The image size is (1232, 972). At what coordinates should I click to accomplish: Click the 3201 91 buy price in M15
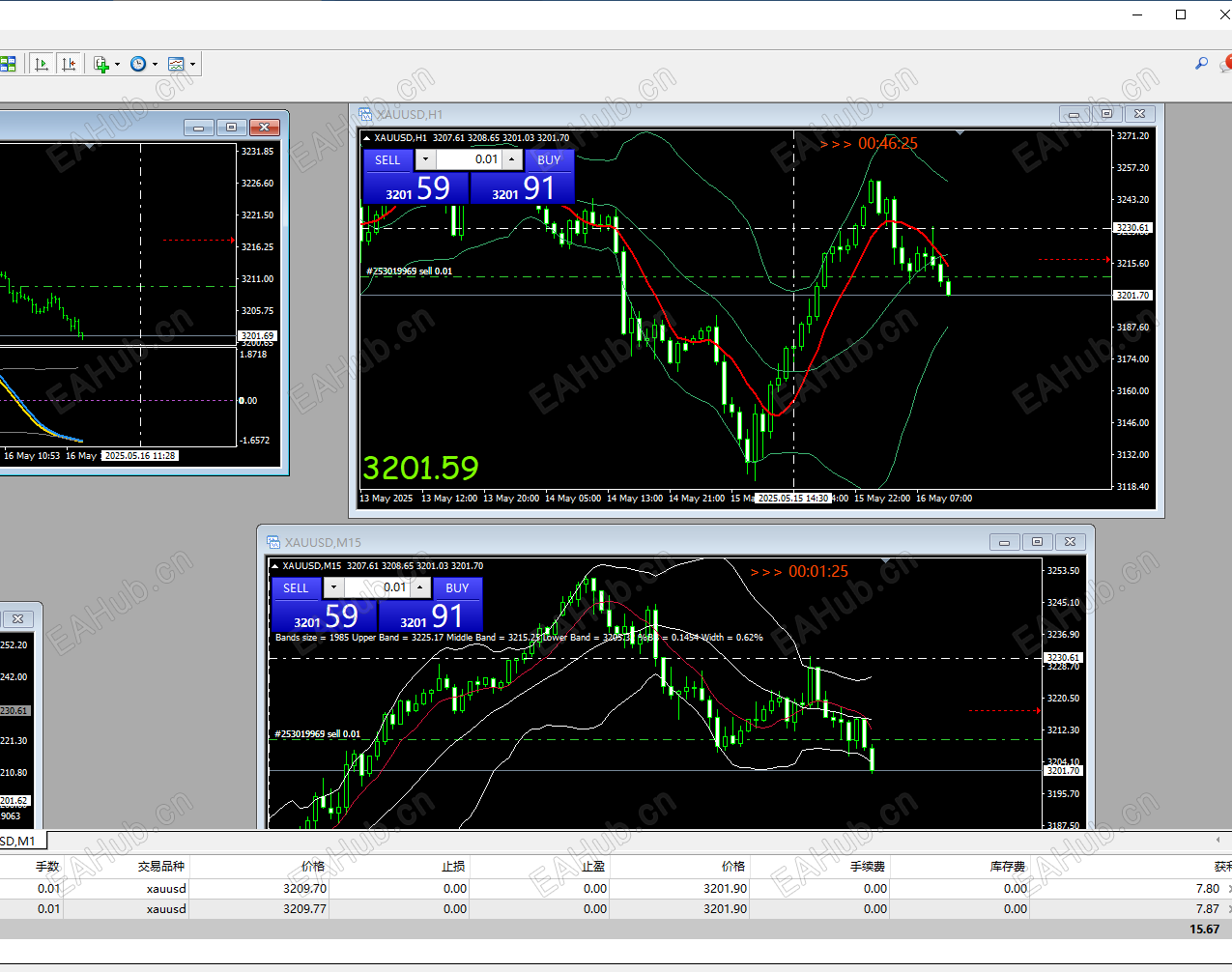431,616
